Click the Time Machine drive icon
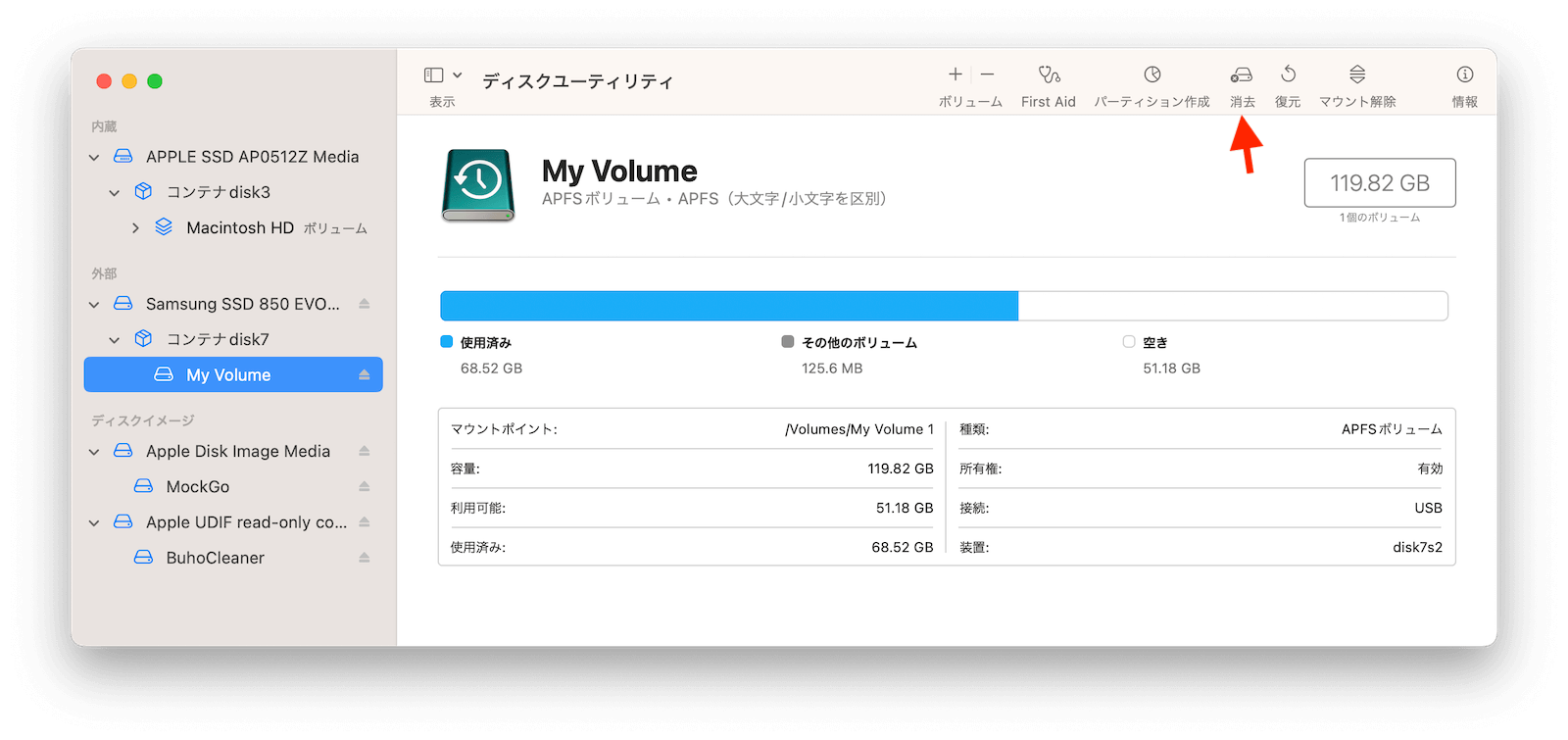Screen dimensions: 1568x740 [478, 184]
